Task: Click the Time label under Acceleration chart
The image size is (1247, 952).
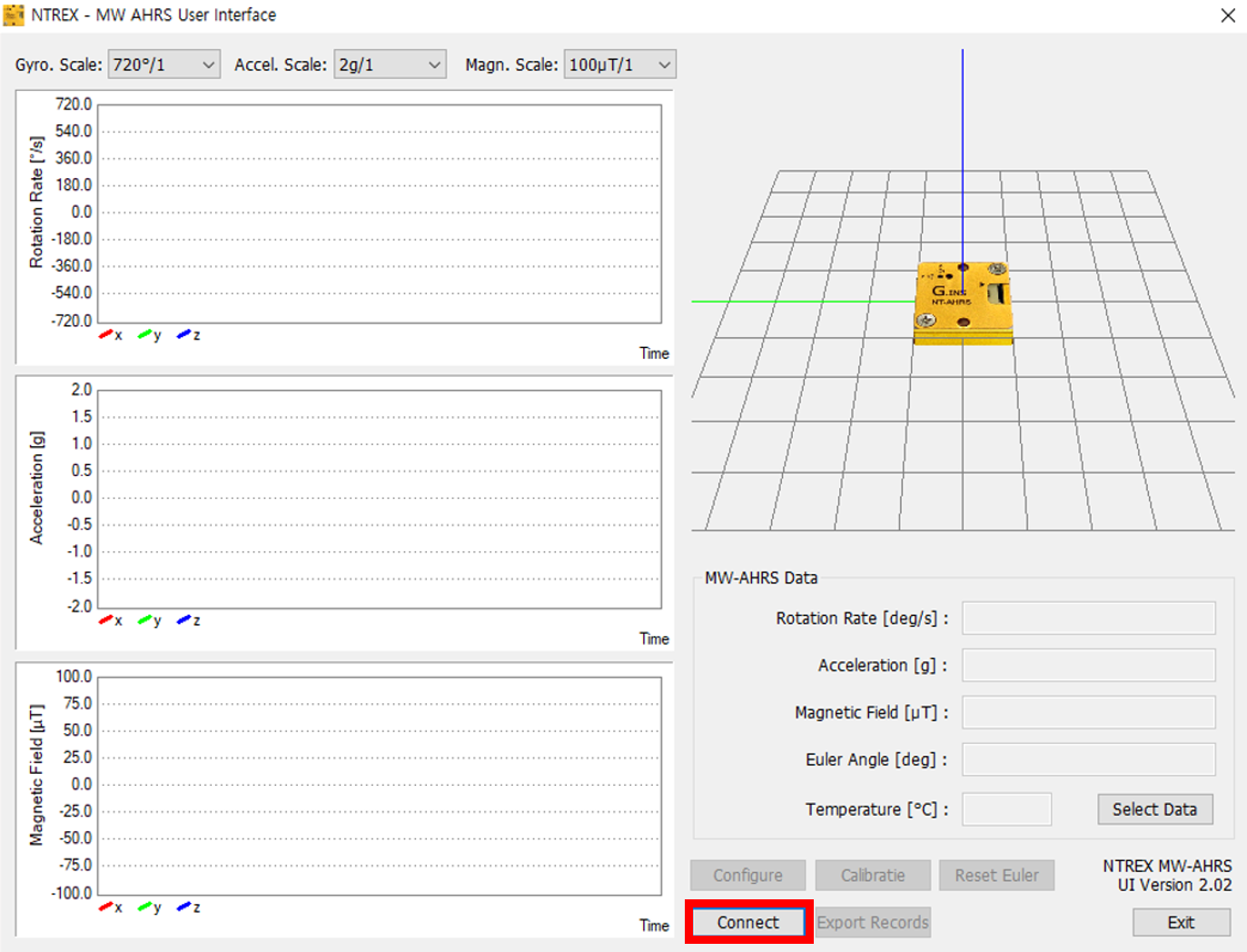Action: click(654, 639)
